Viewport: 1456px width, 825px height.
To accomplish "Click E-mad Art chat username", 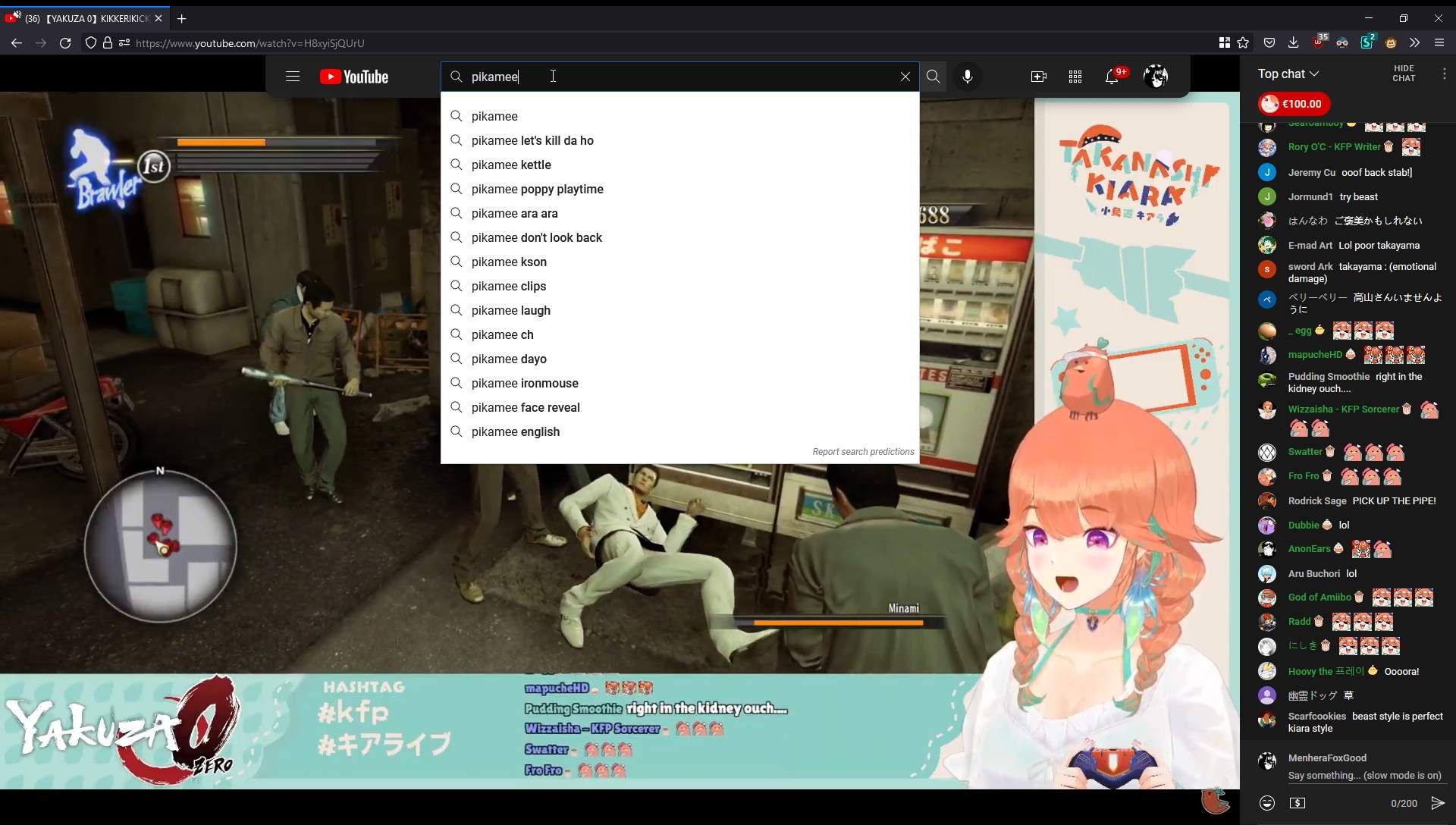I will (1310, 245).
